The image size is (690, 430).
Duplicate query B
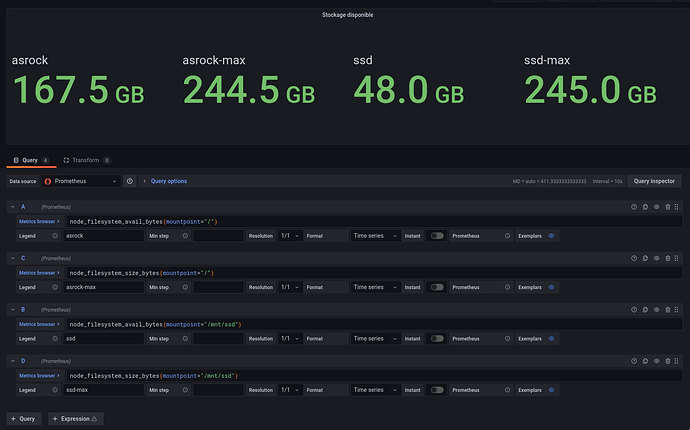645,310
